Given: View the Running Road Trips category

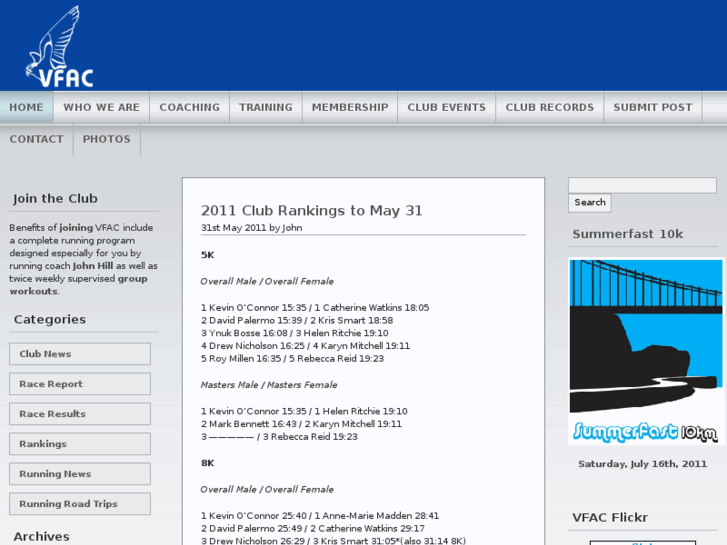Looking at the screenshot, I should (80, 504).
